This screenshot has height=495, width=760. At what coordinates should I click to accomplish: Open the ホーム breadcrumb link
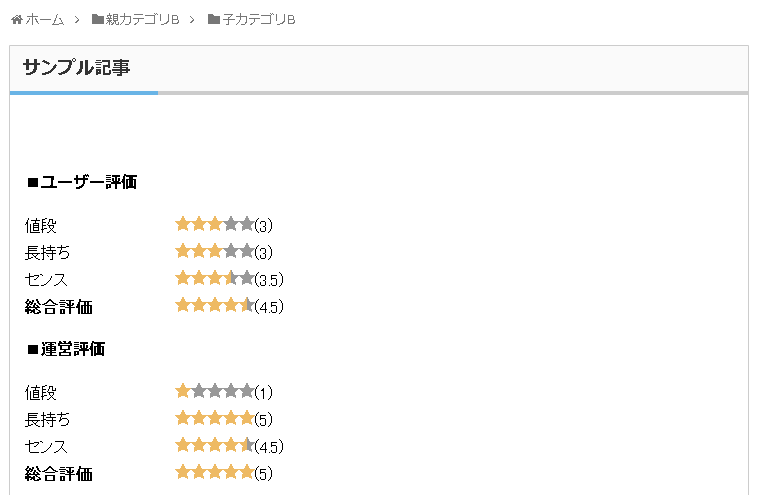coord(44,20)
